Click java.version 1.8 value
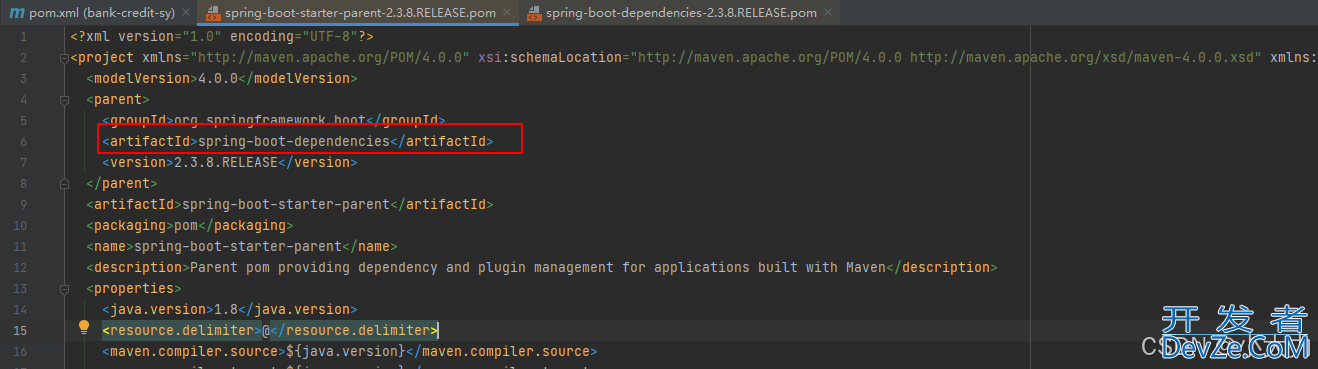The height and width of the screenshot is (369, 1318). point(226,309)
